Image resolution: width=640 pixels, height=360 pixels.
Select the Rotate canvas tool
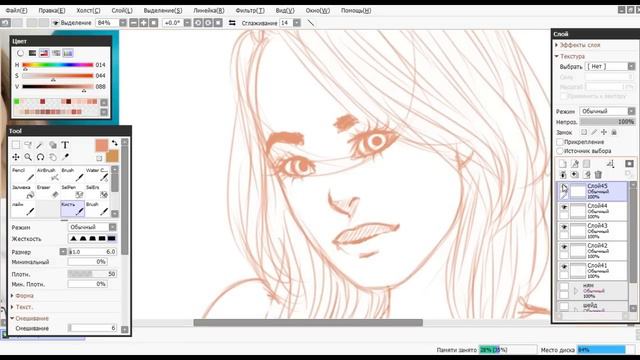click(40, 157)
